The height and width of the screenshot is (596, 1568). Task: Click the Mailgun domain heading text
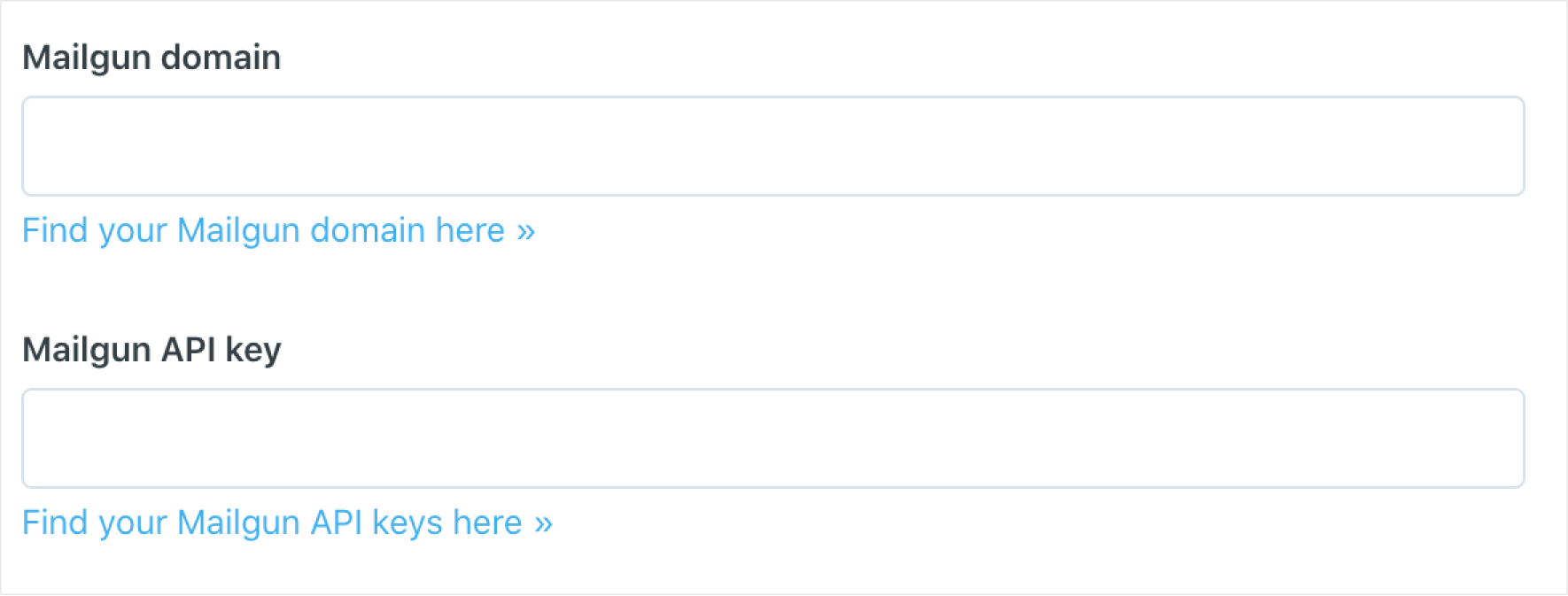click(151, 57)
